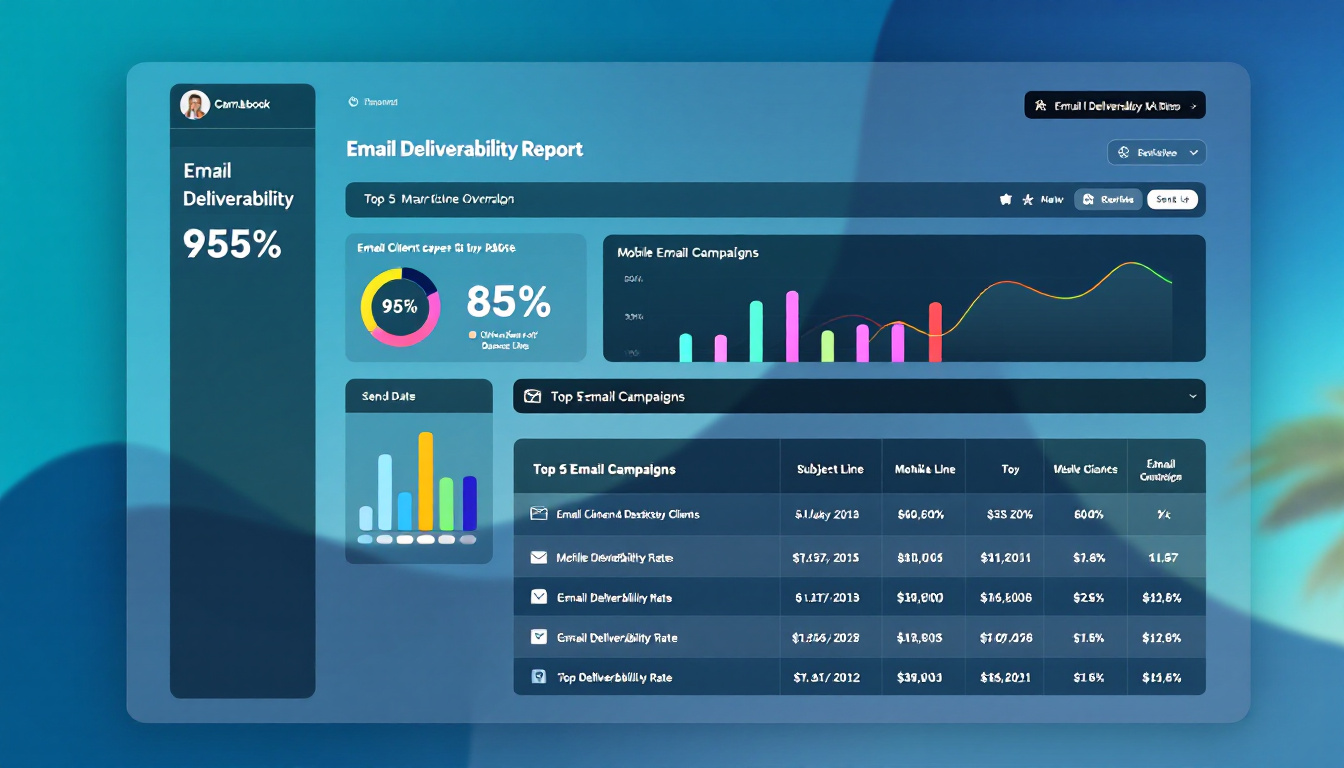Screen dimensions: 1344x768
Task: Click the rainbow line peak in Mobile Email Campaigns
Action: click(x=1129, y=264)
